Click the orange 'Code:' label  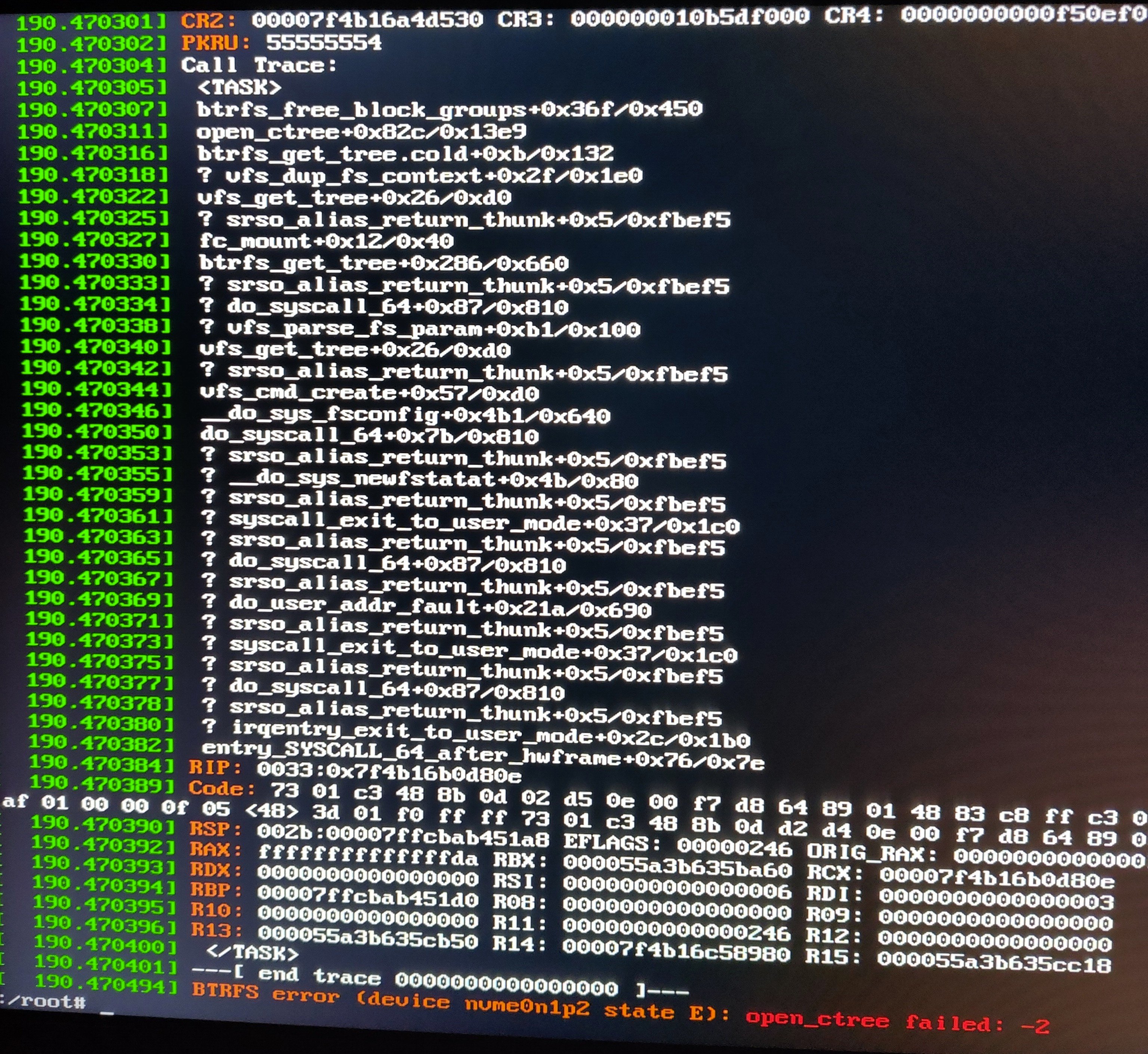[x=221, y=788]
